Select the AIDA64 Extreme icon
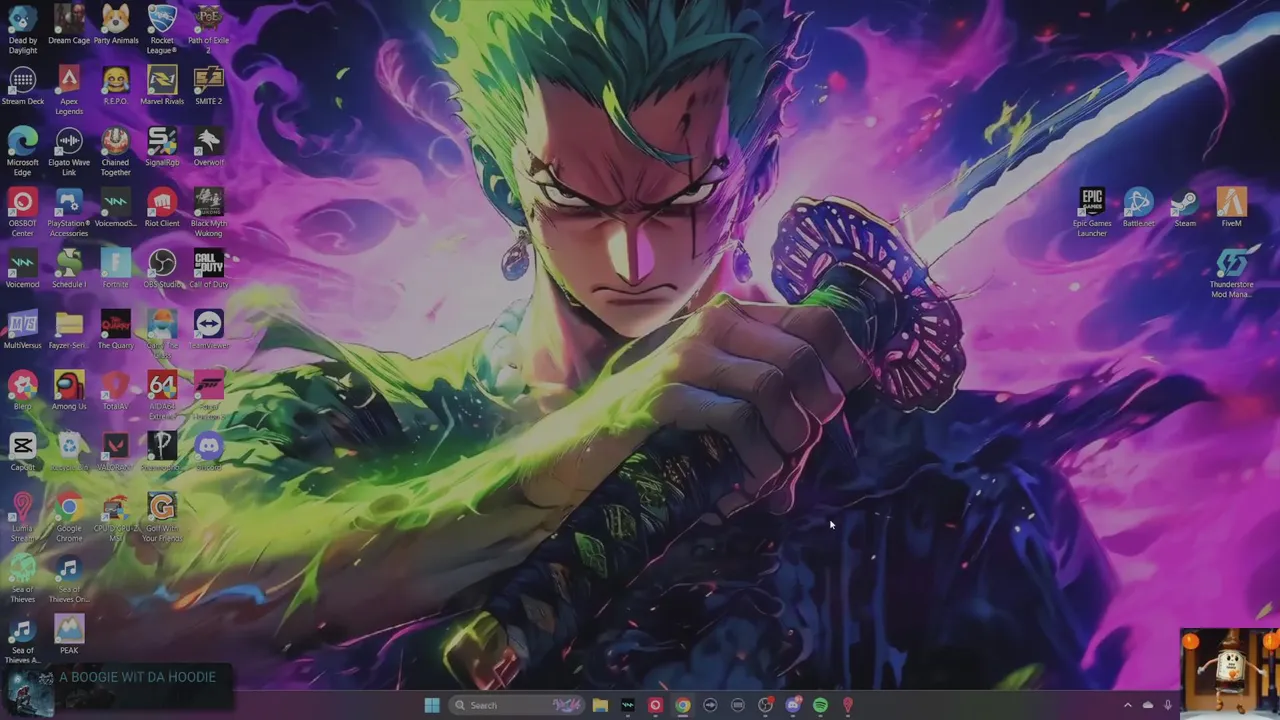 [x=162, y=385]
